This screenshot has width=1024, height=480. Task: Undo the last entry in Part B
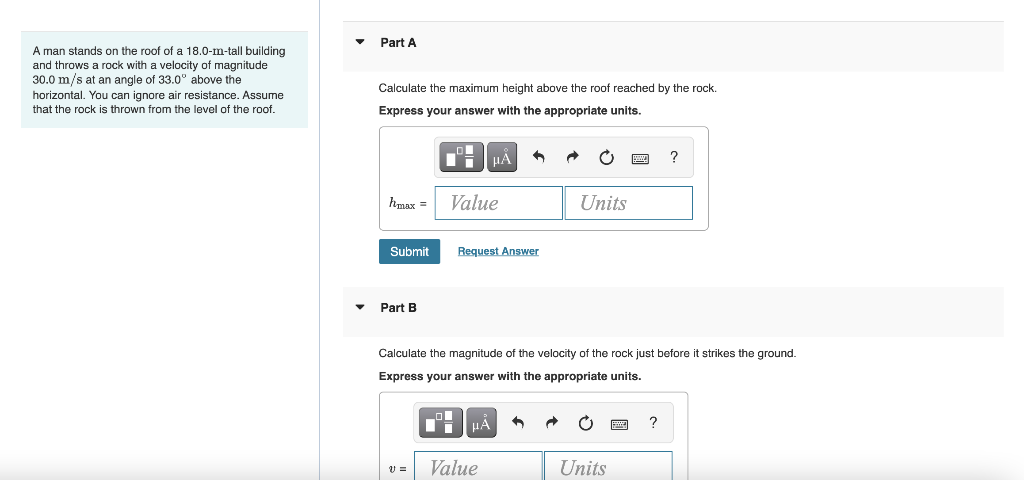[518, 423]
